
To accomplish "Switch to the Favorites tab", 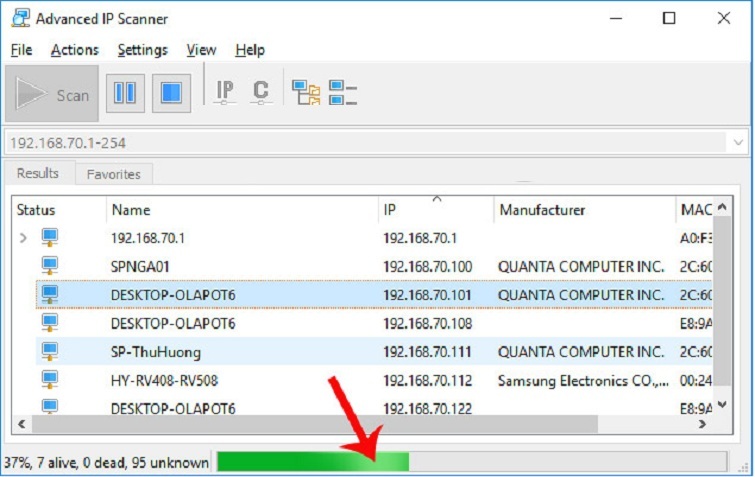I will [113, 174].
